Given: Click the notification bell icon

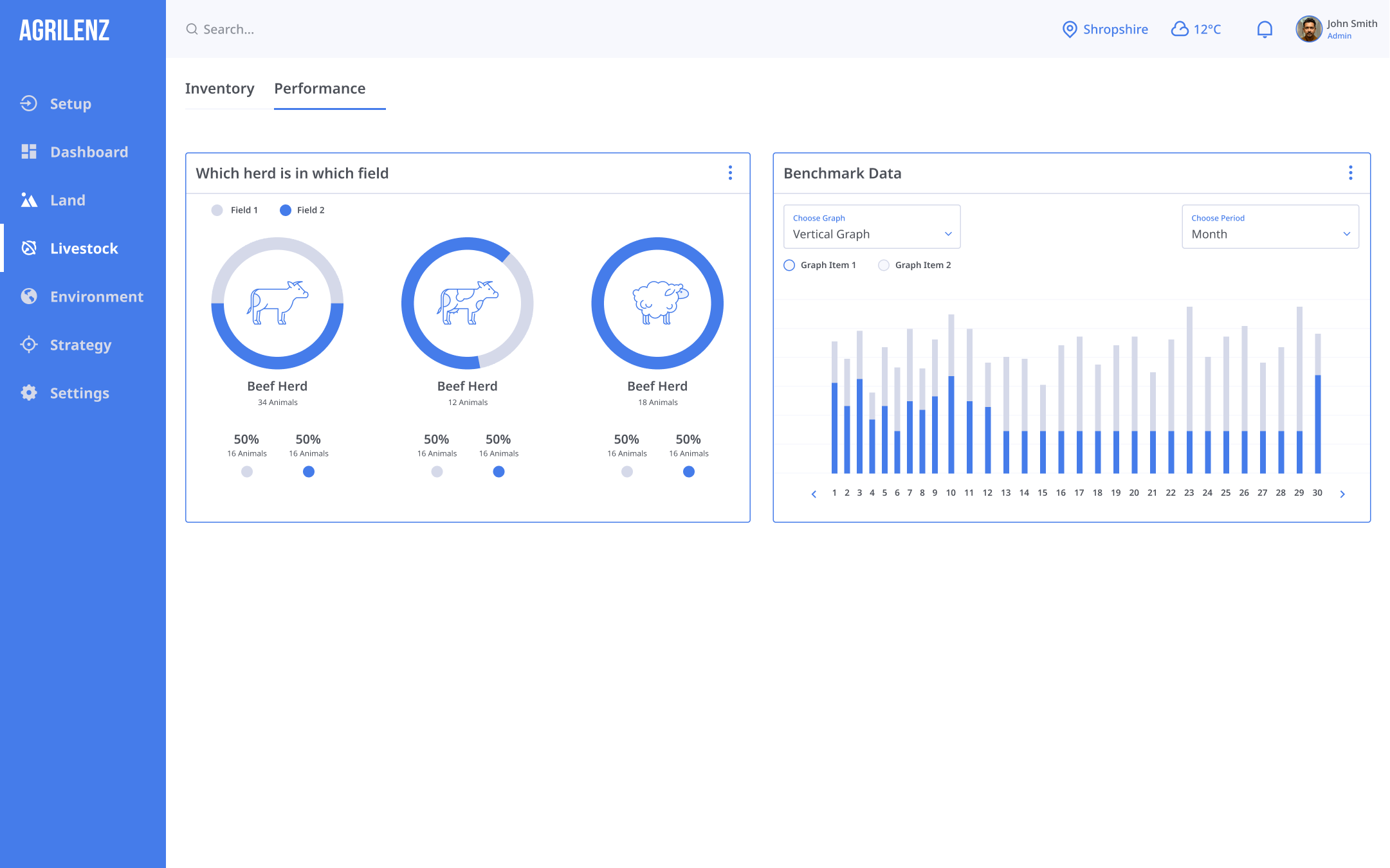Looking at the screenshot, I should [x=1265, y=30].
